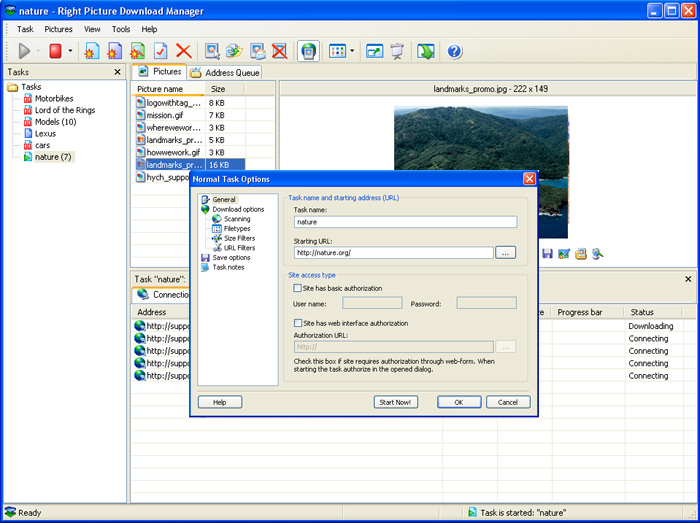Click the blue Help question mark icon

(x=454, y=51)
